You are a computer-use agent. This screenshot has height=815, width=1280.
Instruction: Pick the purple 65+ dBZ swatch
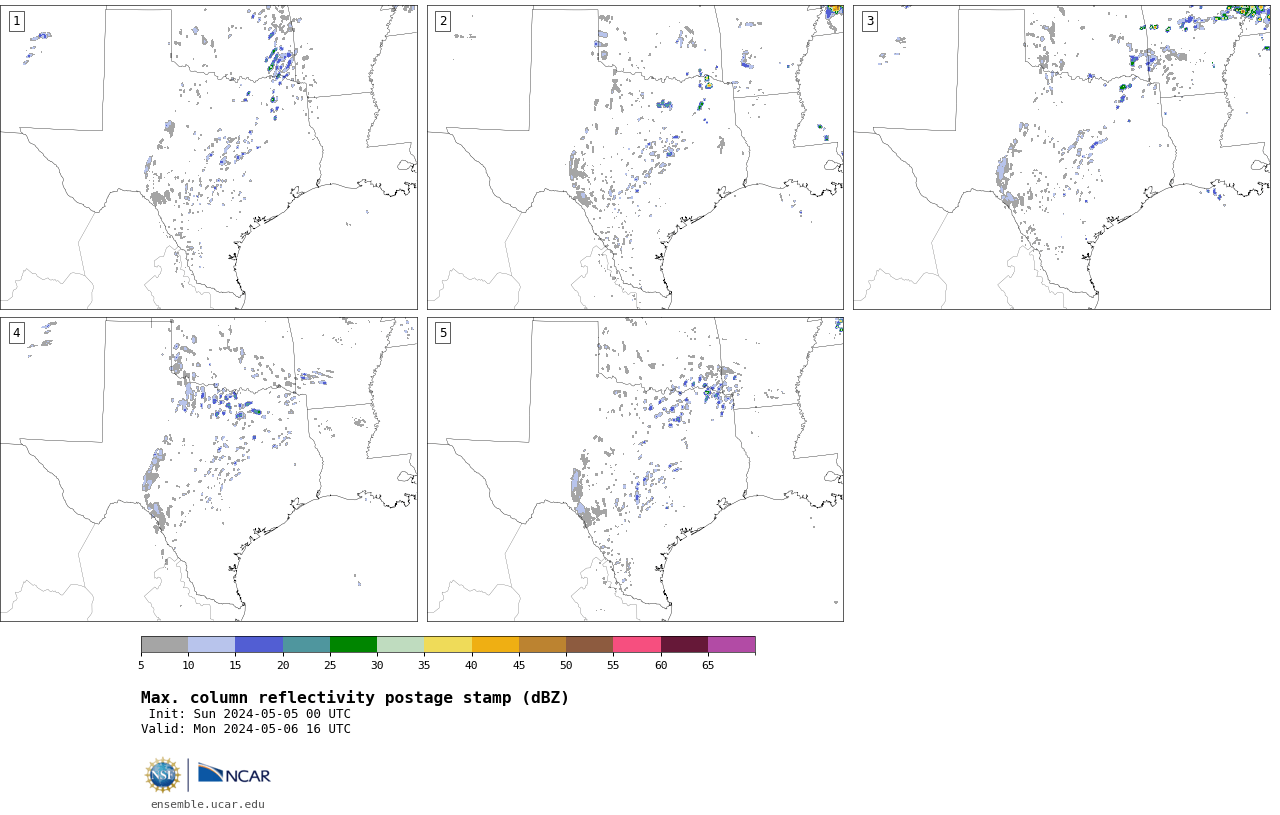(732, 645)
